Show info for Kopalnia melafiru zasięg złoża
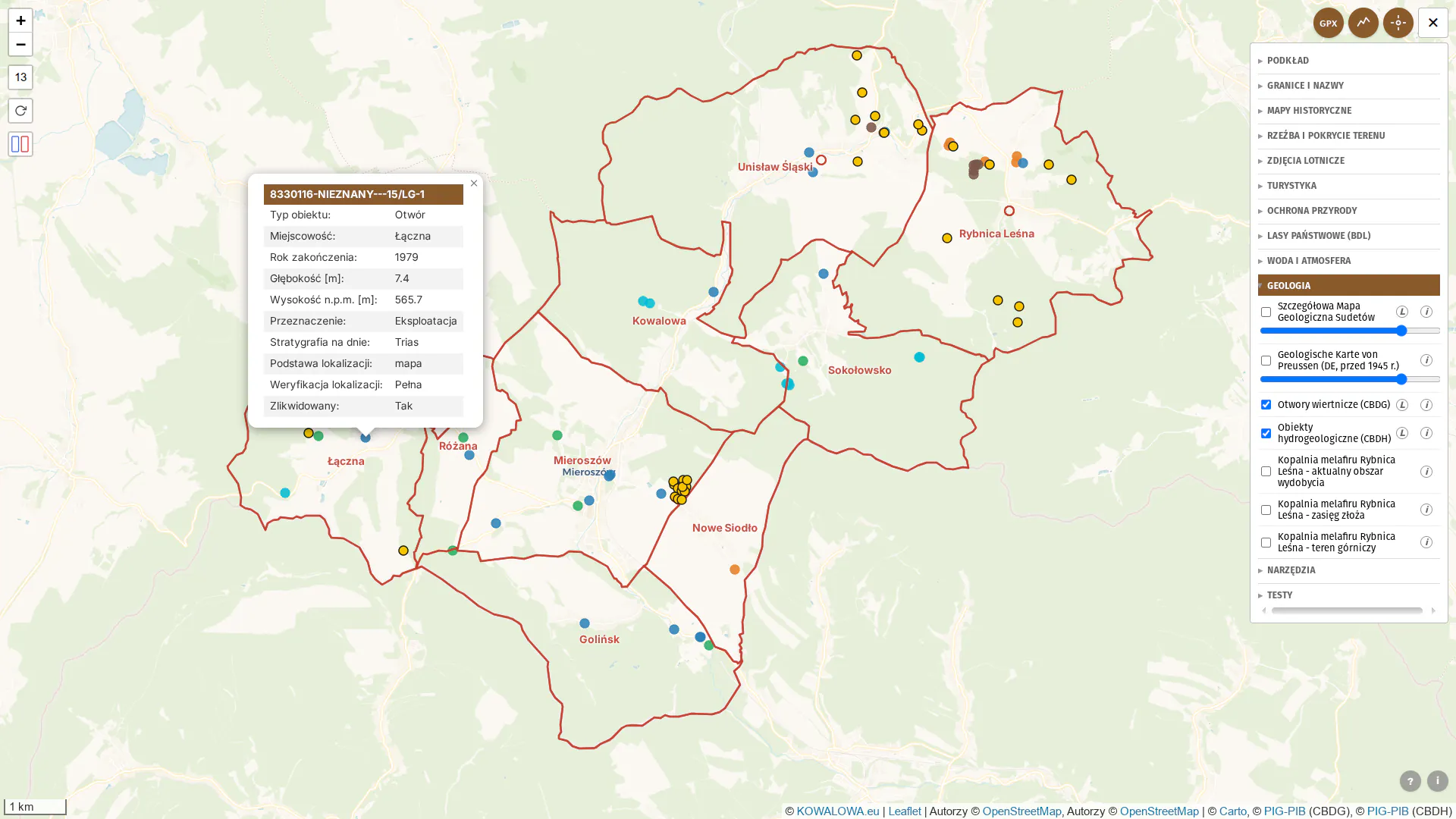Viewport: 1456px width, 819px height. [1426, 510]
